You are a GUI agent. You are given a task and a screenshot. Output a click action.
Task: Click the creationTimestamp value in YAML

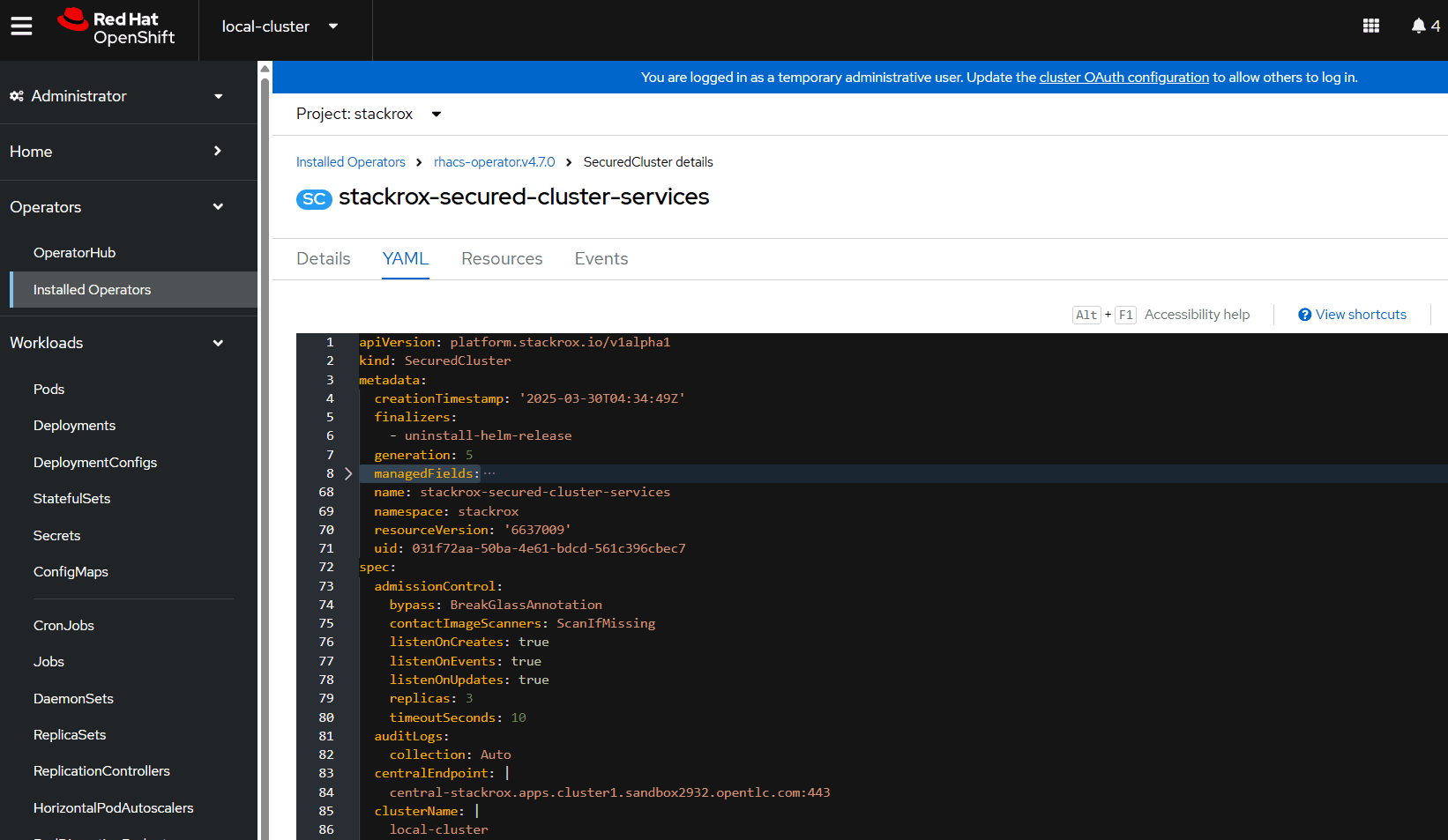click(601, 398)
